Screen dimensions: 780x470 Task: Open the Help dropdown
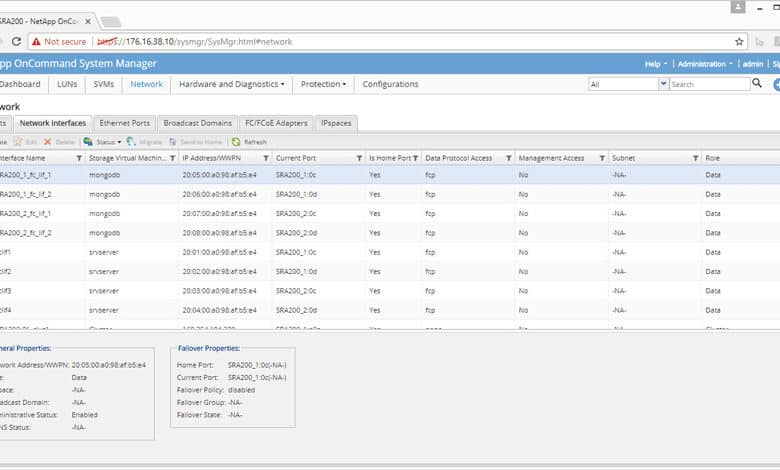tap(656, 64)
